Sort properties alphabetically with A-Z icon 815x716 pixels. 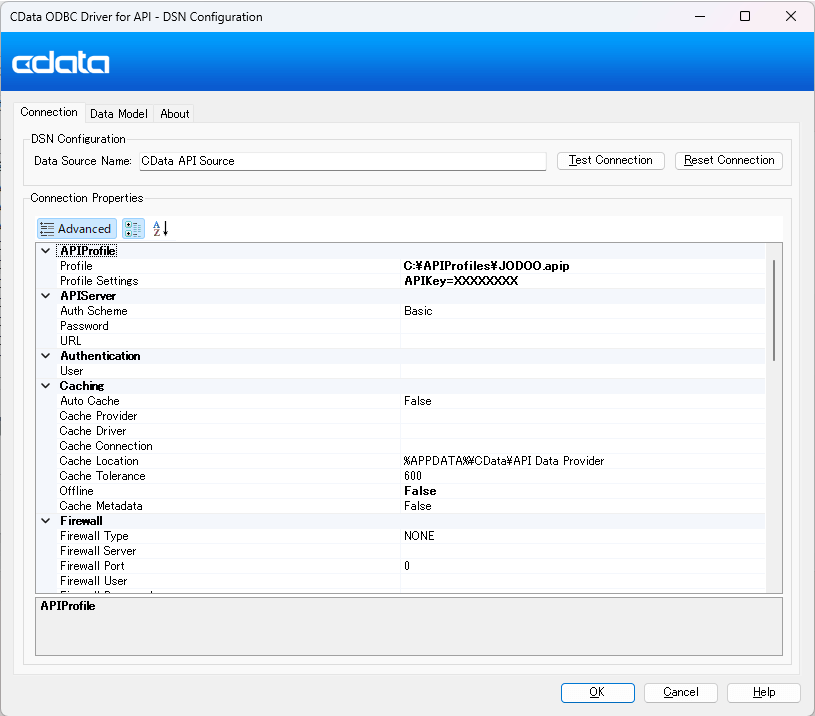point(161,229)
